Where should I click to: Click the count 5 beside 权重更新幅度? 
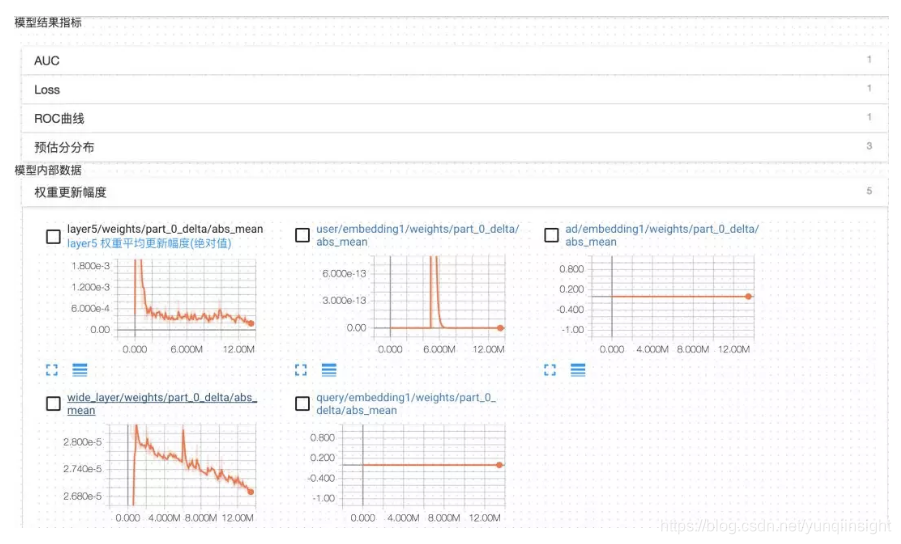[x=869, y=191]
